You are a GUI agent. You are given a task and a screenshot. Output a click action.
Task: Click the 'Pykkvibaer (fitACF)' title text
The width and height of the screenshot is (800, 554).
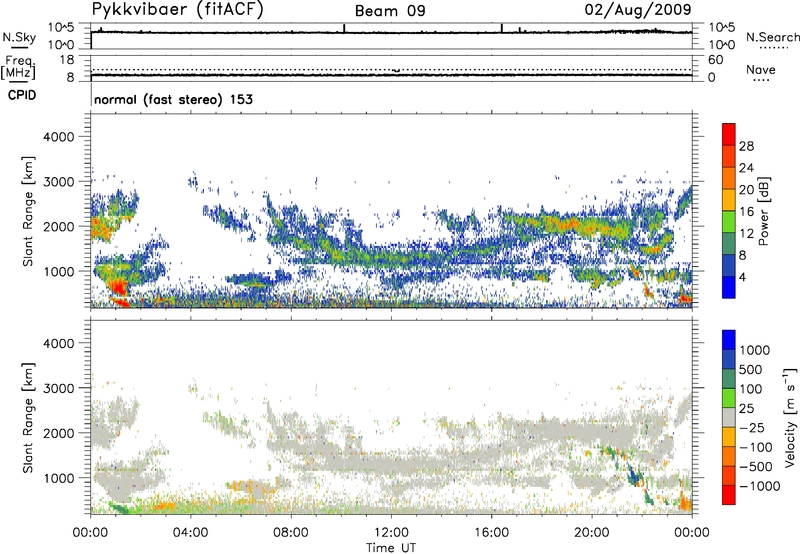coord(178,10)
